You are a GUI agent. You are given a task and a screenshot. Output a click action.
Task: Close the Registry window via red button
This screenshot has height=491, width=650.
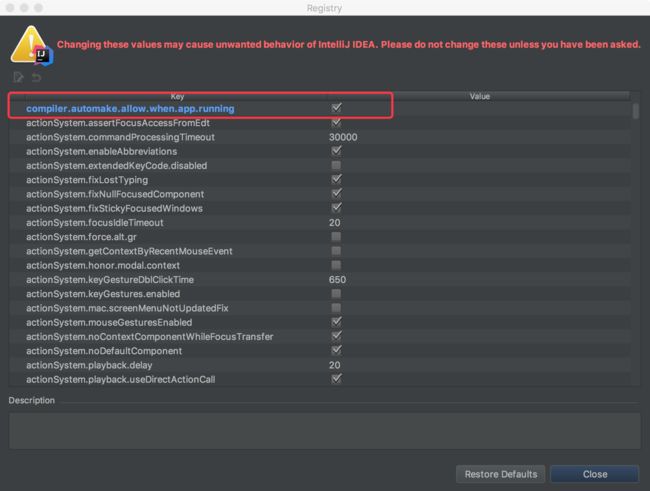click(x=10, y=7)
